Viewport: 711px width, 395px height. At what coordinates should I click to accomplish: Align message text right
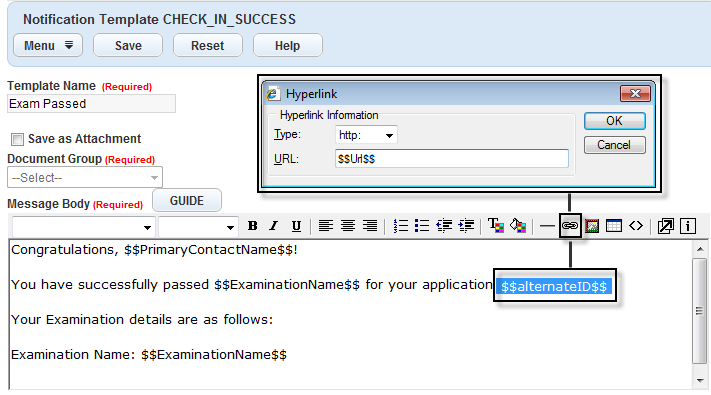coord(370,225)
